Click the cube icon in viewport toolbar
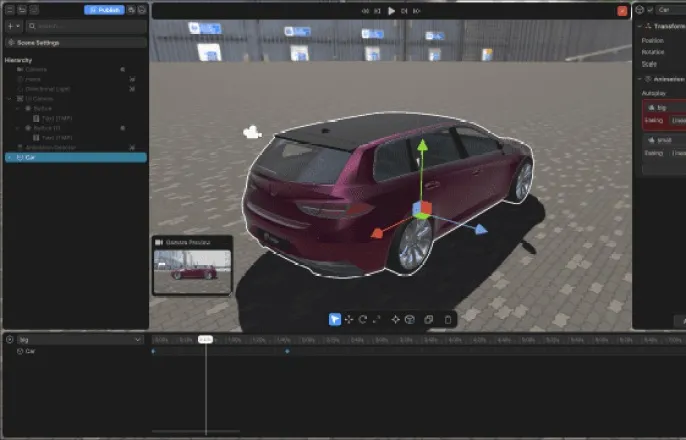Image resolution: width=686 pixels, height=440 pixels. coord(410,319)
